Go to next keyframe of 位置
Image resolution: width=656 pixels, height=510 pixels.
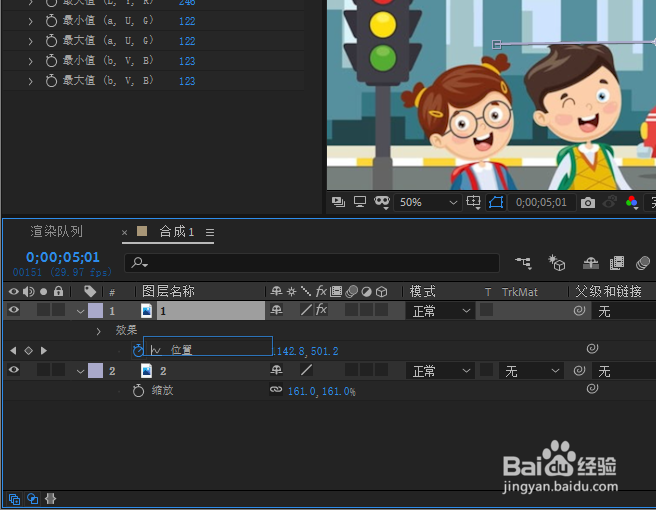coord(44,351)
